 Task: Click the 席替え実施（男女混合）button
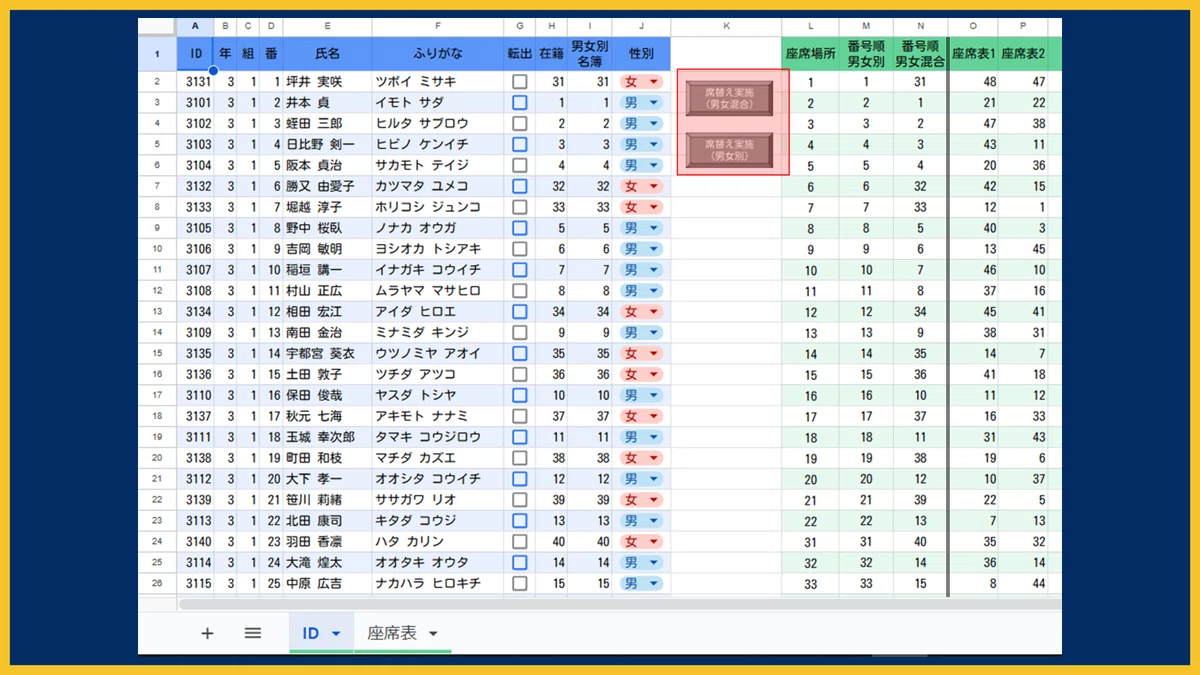click(x=729, y=97)
